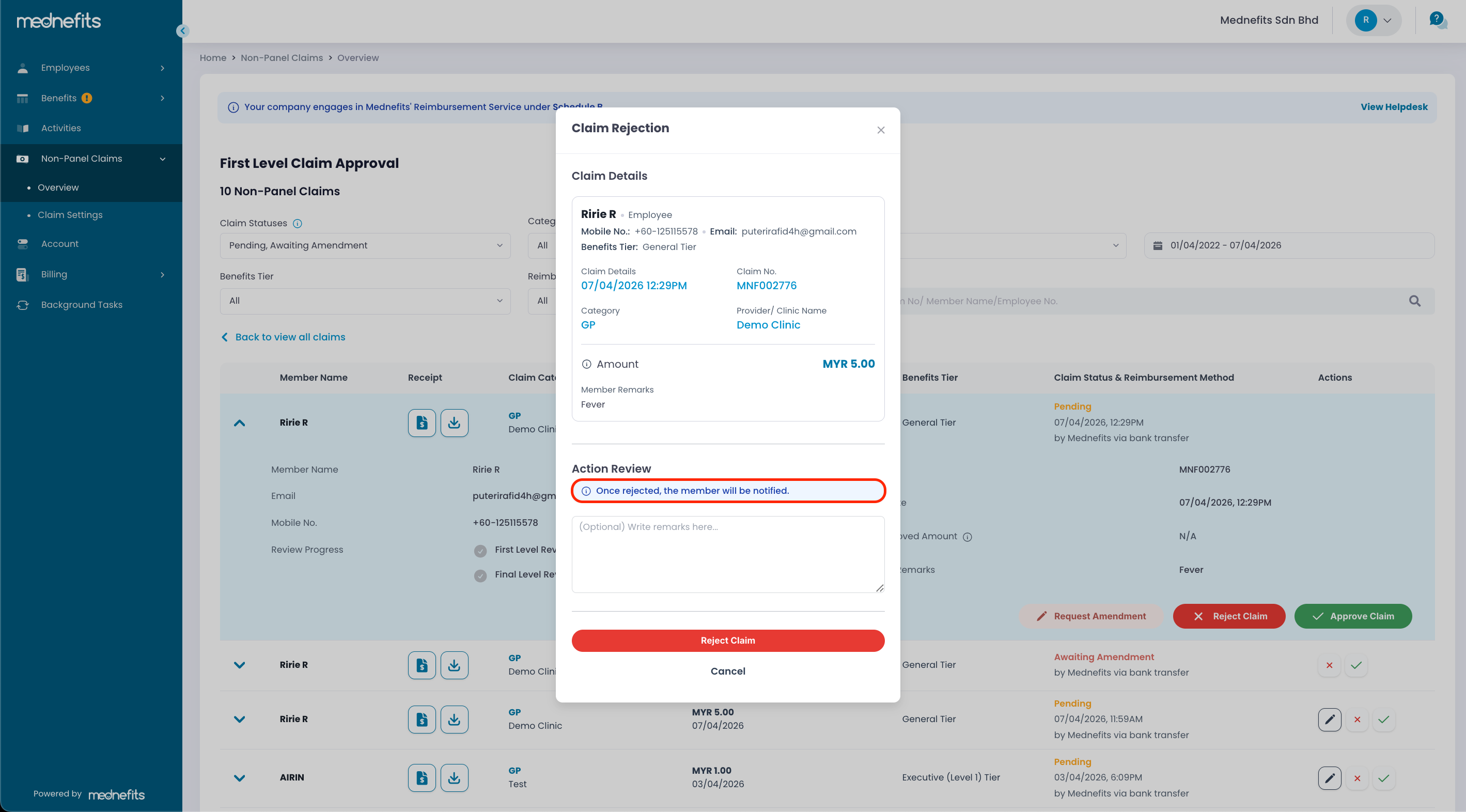Screen dimensions: 1466x812
Task: Open the Benefits Tier dropdown
Action: (x=365, y=301)
